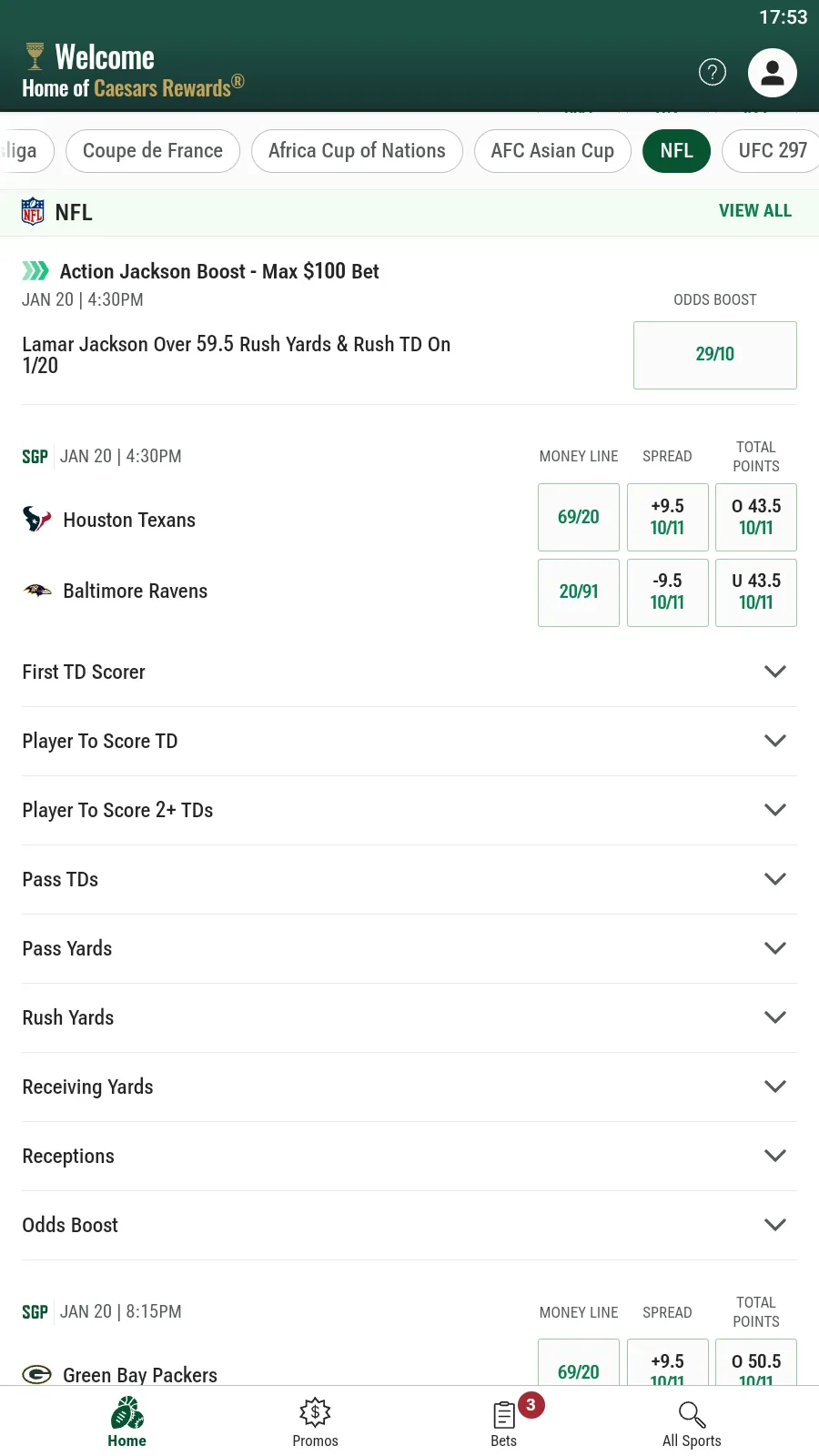Select the Ravens -9.5 spread odds

(x=667, y=592)
